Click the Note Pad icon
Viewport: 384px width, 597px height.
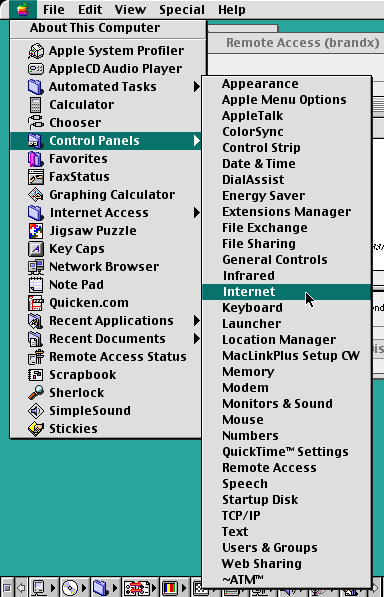click(36, 285)
